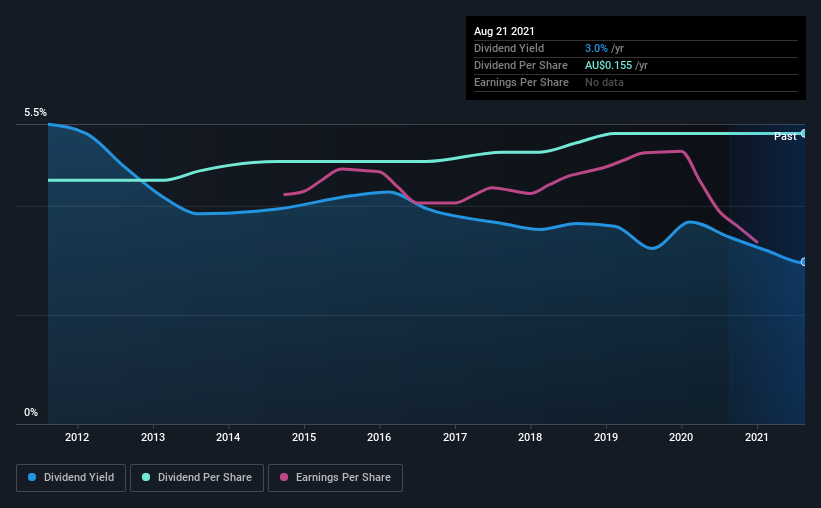Click the AU$0.155 Dividend Per Share value
Image resolution: width=821 pixels, height=508 pixels.
coord(608,65)
